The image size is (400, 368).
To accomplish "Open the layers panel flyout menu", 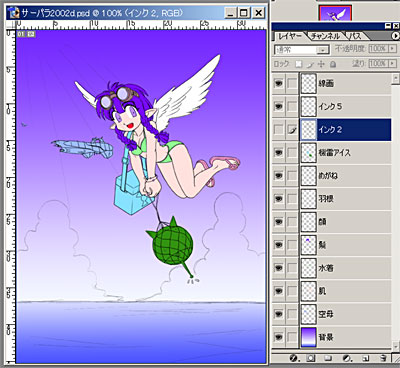I will click(396, 35).
